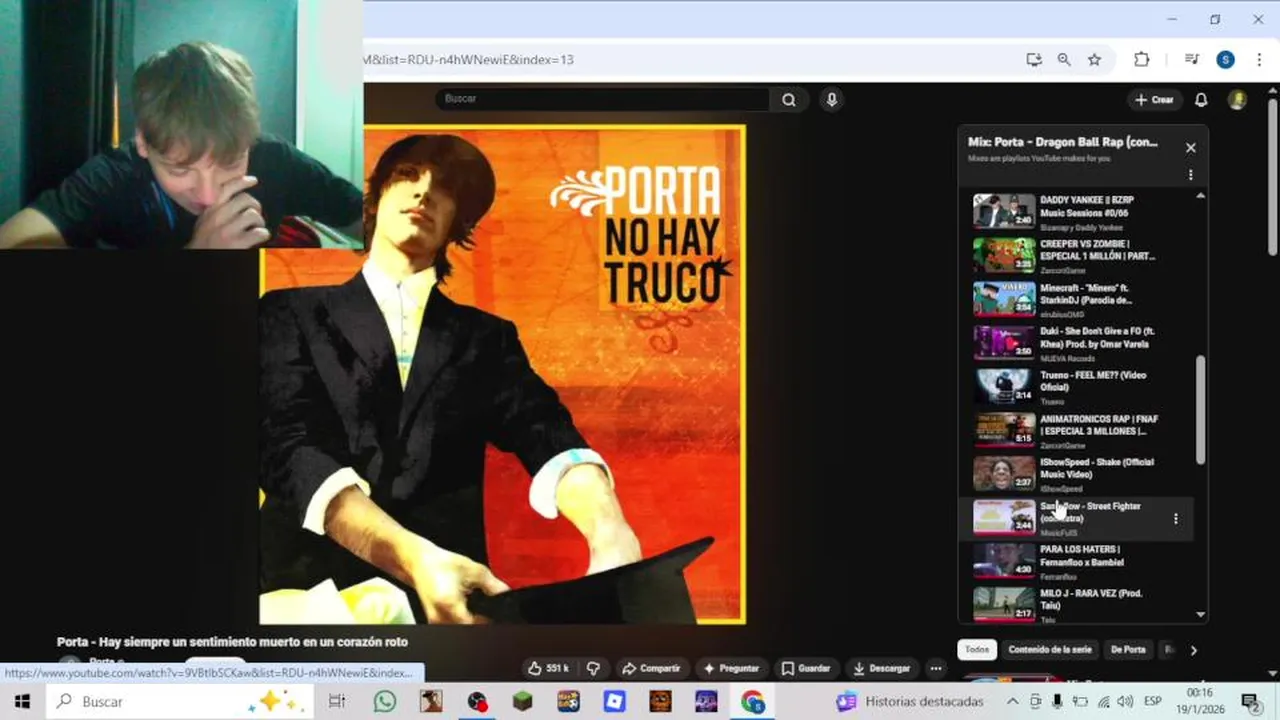Show next filter chips with right chevron
The image size is (1280, 720).
tap(1193, 650)
